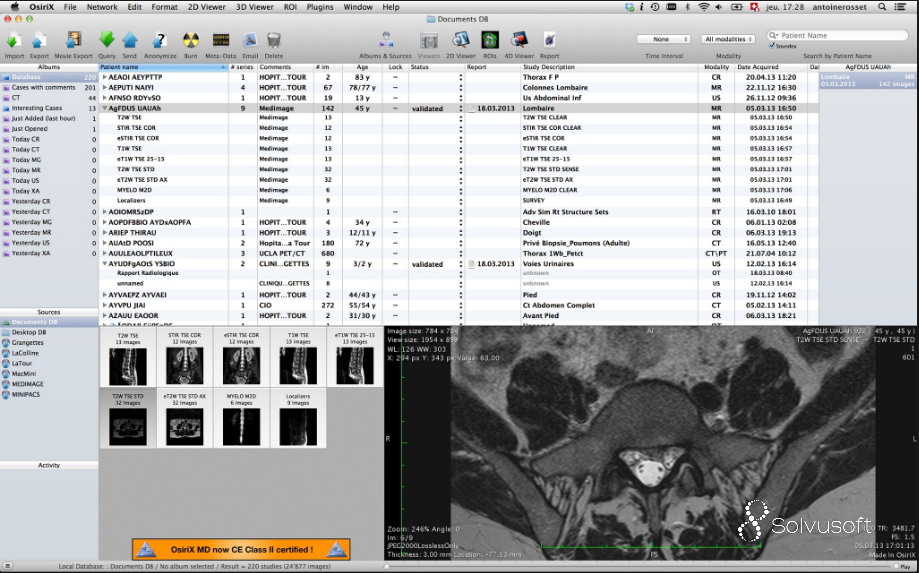919x573 pixels.
Task: Toggle the Soundex checkbox
Action: coord(772,45)
